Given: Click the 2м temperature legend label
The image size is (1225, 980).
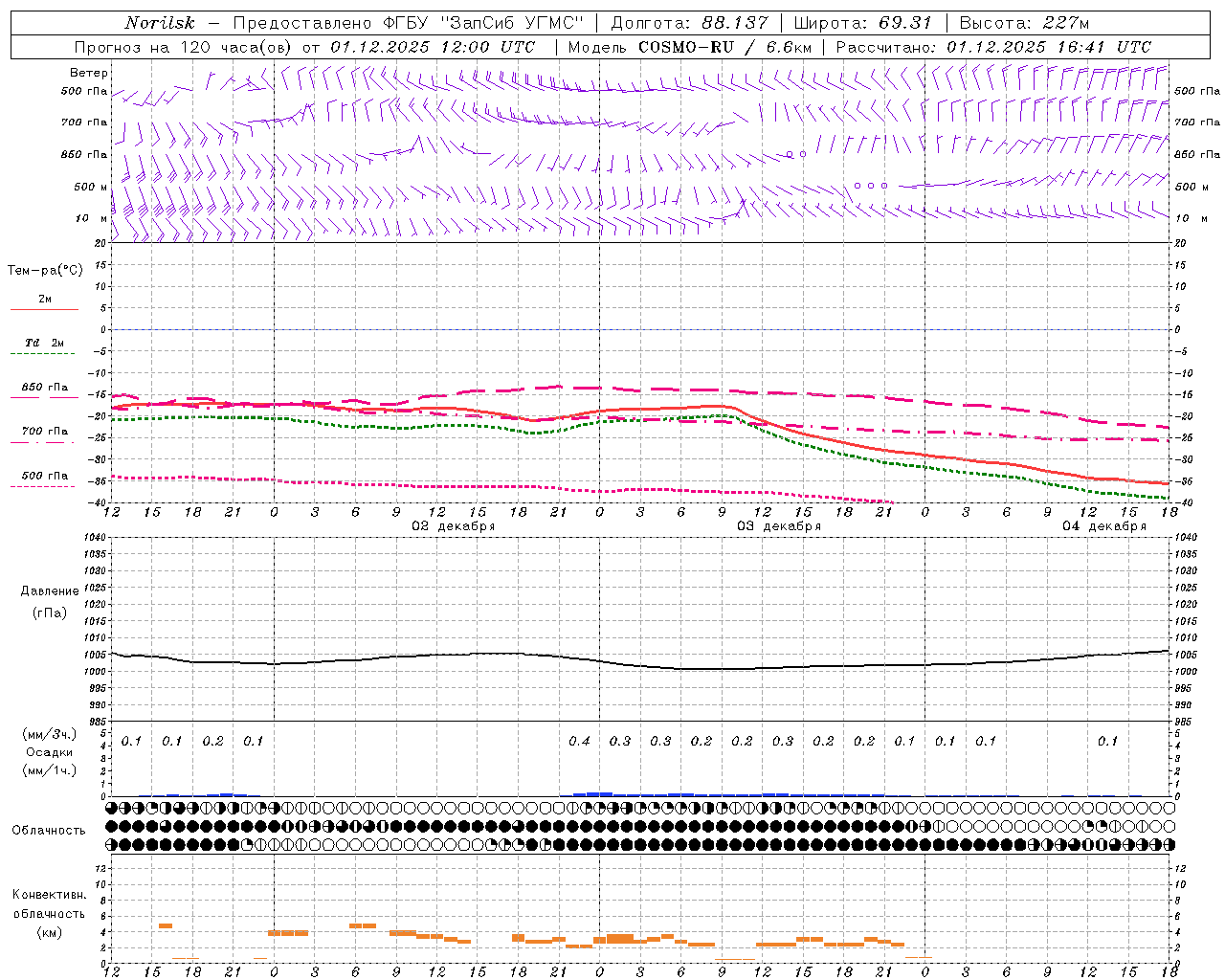Looking at the screenshot, I should (45, 300).
